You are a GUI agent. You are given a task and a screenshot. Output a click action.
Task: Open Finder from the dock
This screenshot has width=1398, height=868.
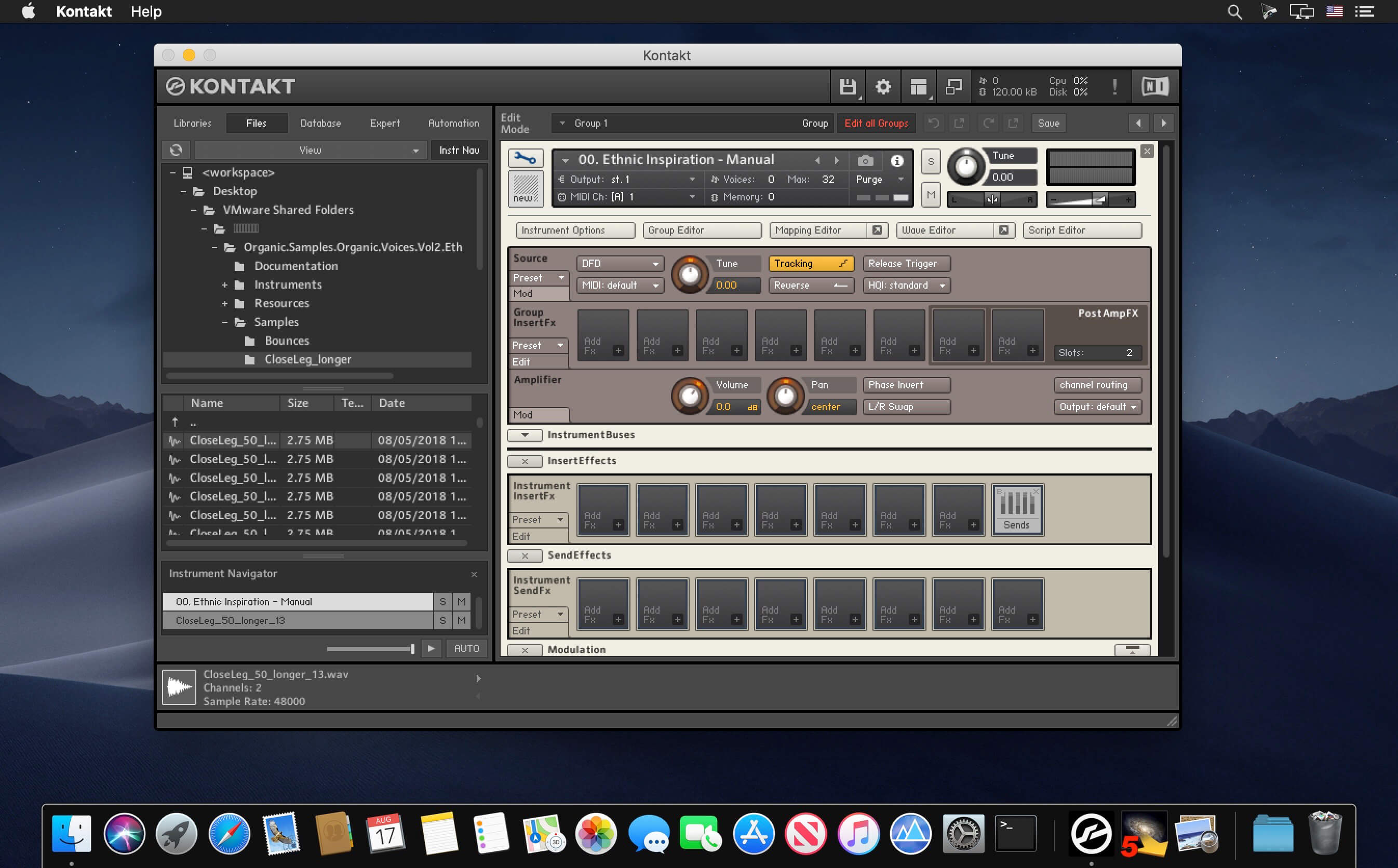click(72, 834)
